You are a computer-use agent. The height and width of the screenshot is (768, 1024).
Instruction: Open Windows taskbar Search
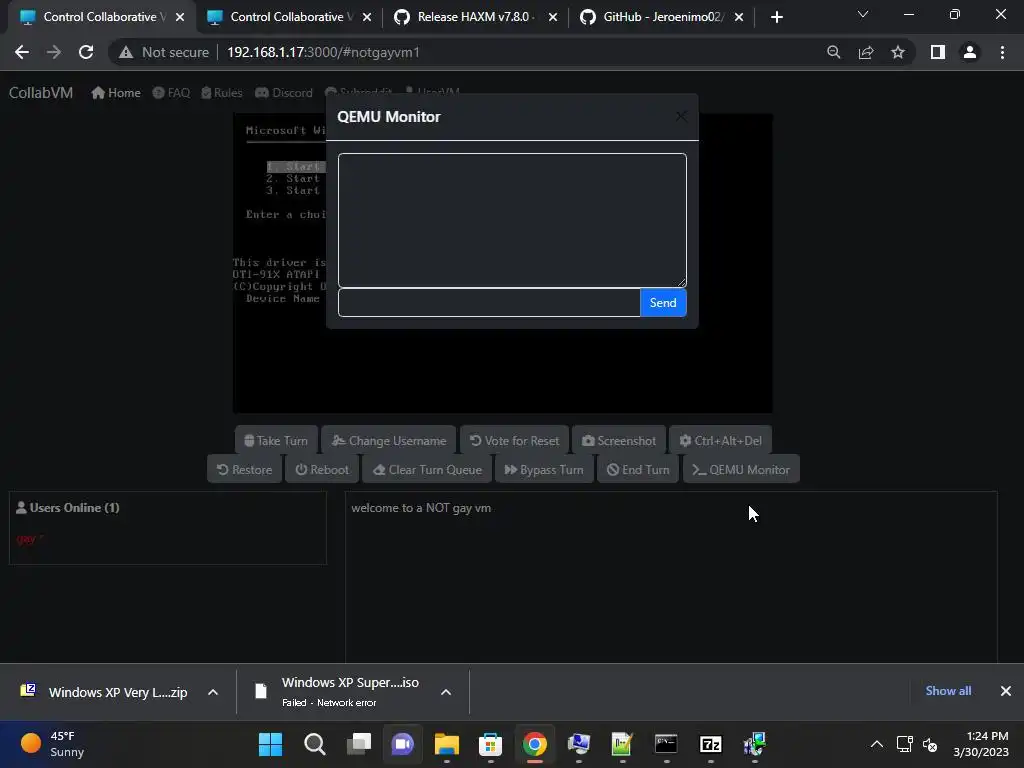(315, 744)
